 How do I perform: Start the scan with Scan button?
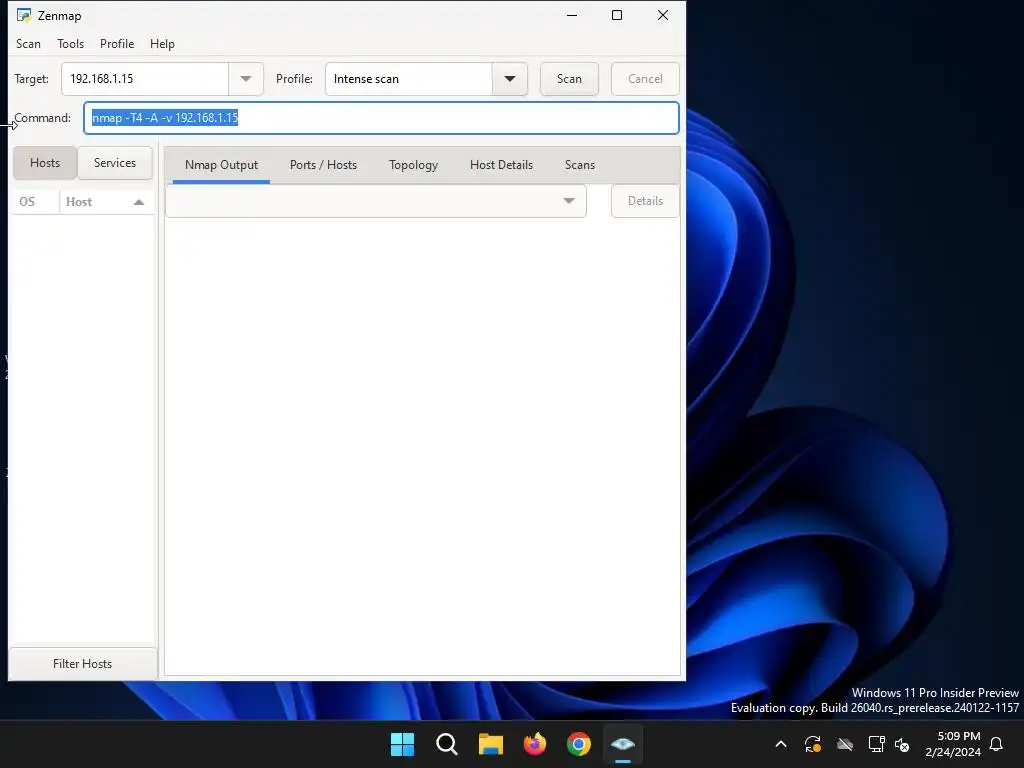click(569, 79)
